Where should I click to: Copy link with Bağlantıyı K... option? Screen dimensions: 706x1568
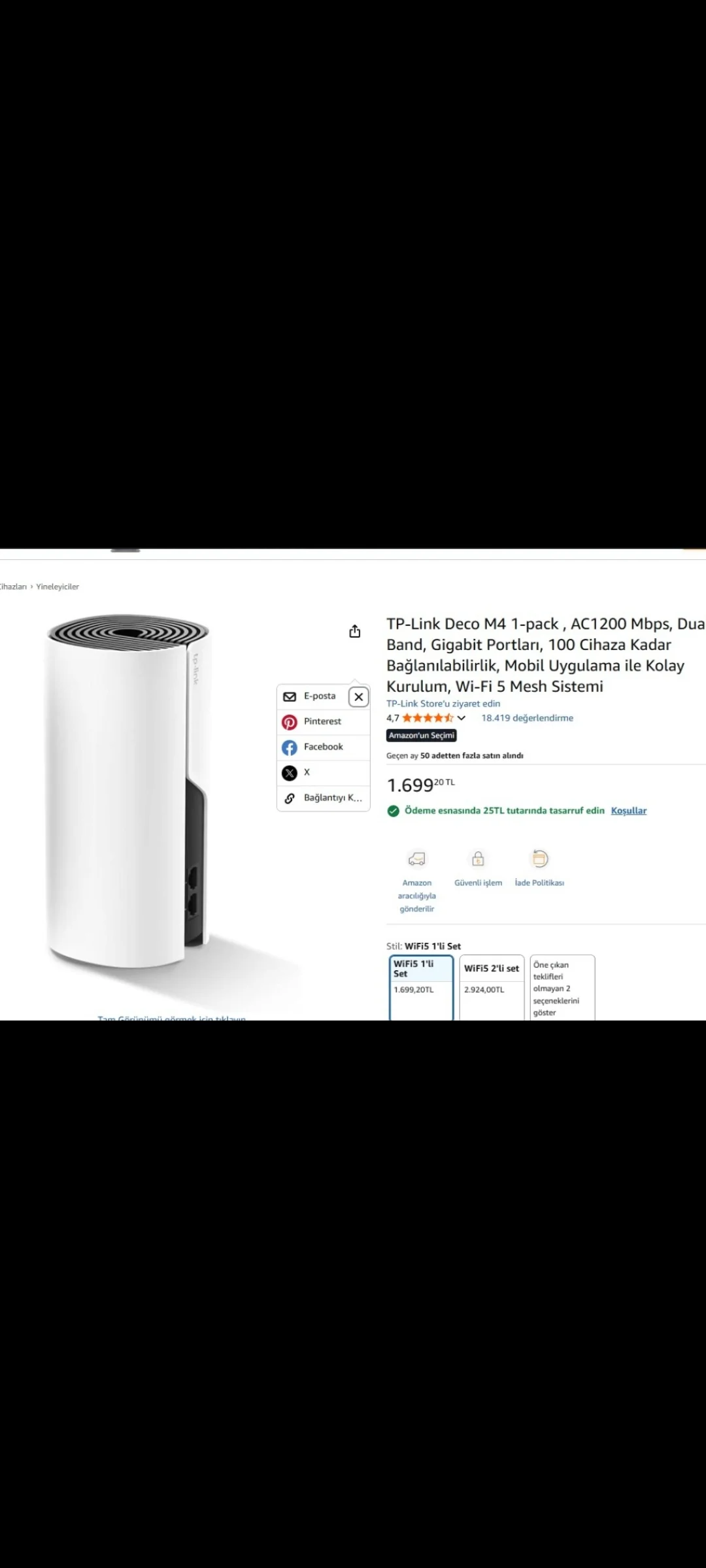(324, 798)
